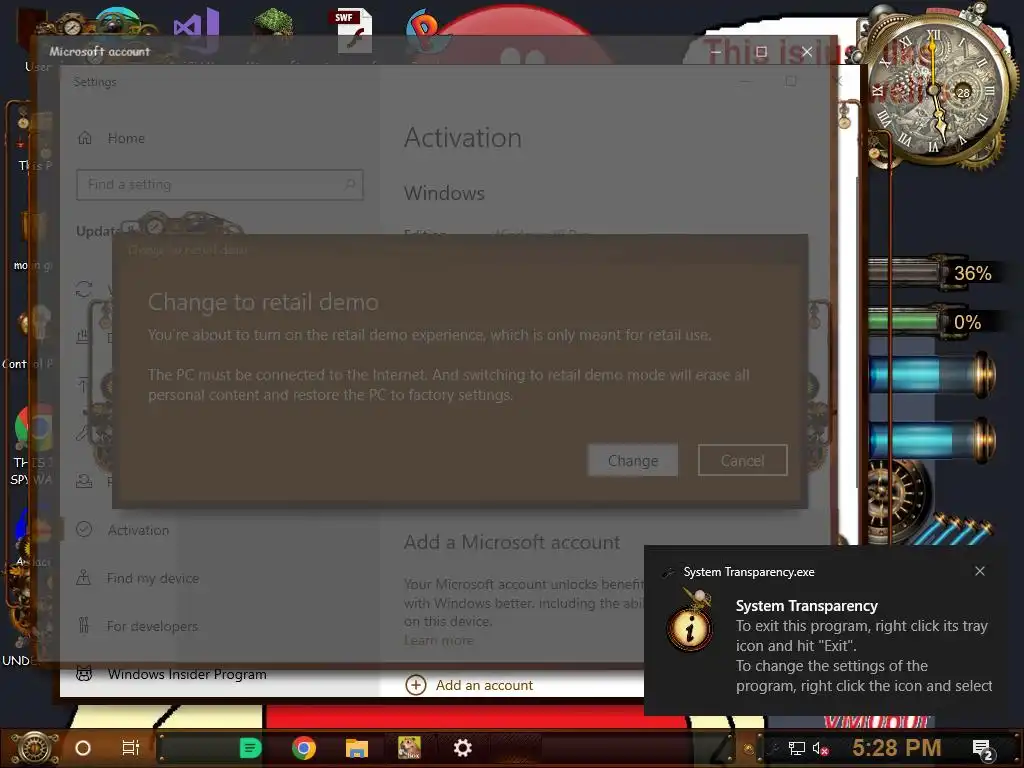Click the Change button in retail demo dialog
The image size is (1024, 768).
(632, 460)
